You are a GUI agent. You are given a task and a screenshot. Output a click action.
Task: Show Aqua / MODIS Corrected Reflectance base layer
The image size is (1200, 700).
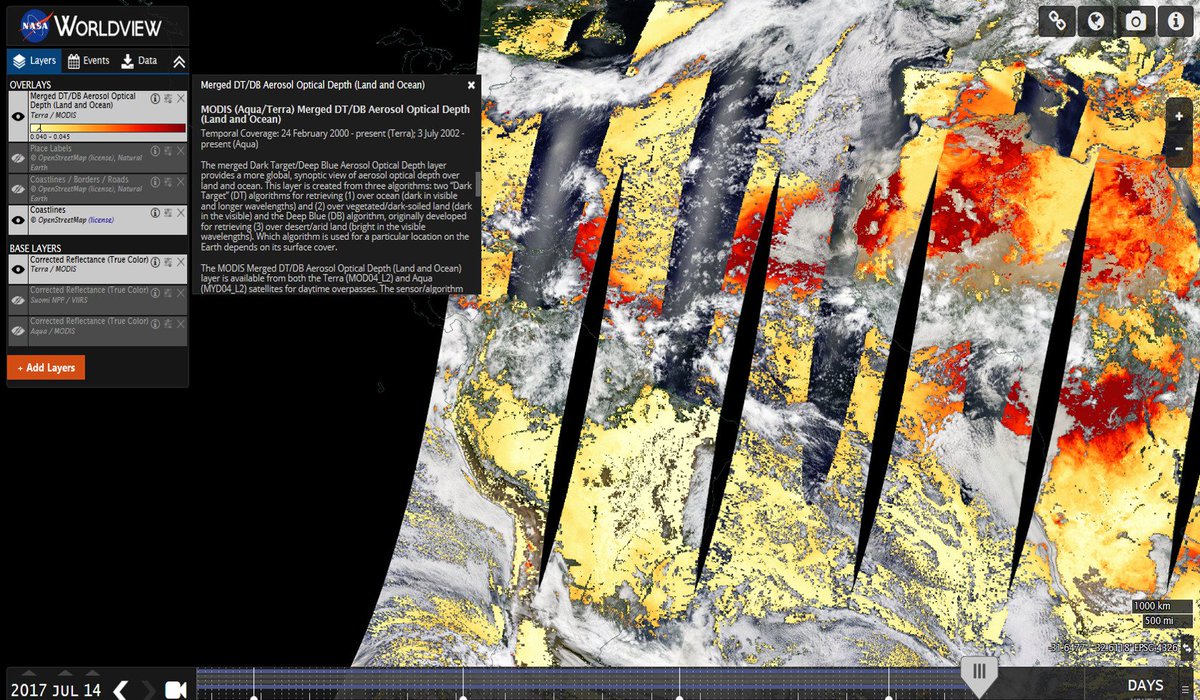[x=18, y=331]
